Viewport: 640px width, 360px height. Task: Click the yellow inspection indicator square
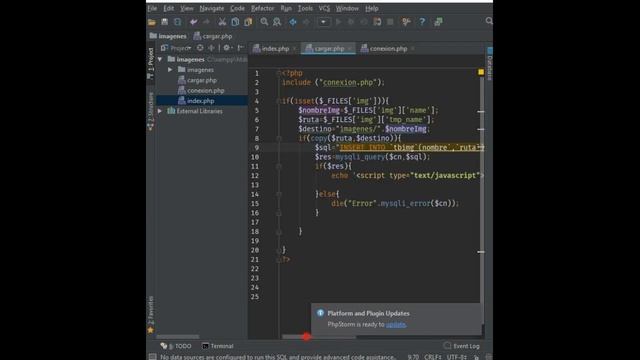481,72
